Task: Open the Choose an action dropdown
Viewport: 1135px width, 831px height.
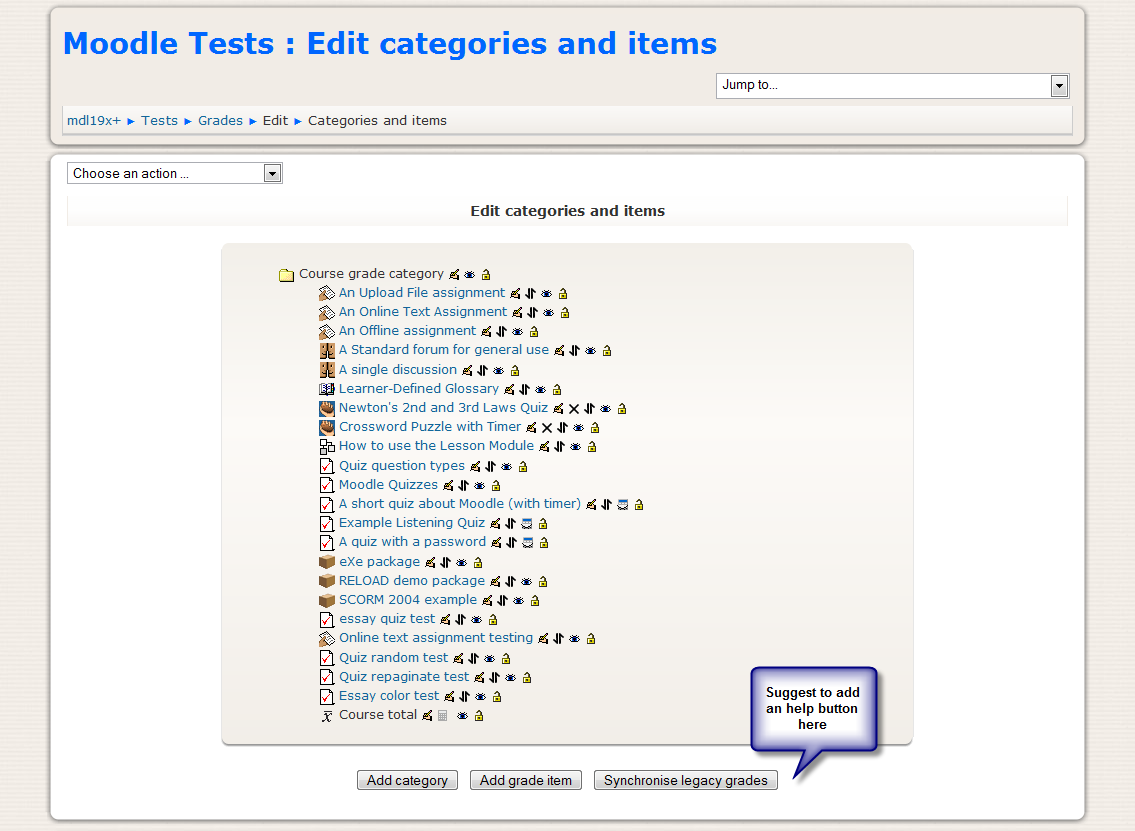Action: [x=174, y=174]
